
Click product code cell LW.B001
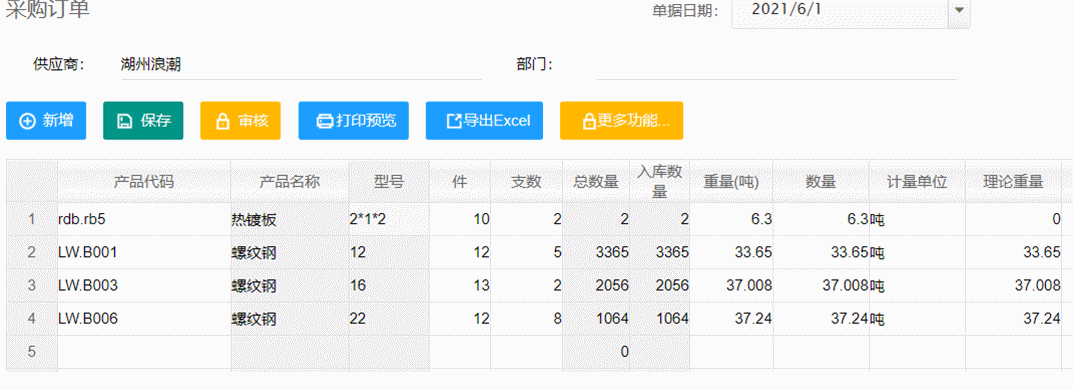click(x=144, y=252)
